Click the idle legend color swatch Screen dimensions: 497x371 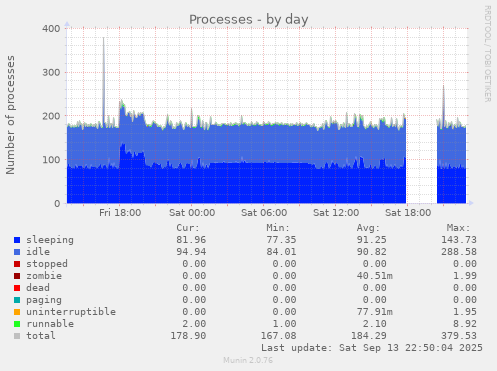coord(17,252)
